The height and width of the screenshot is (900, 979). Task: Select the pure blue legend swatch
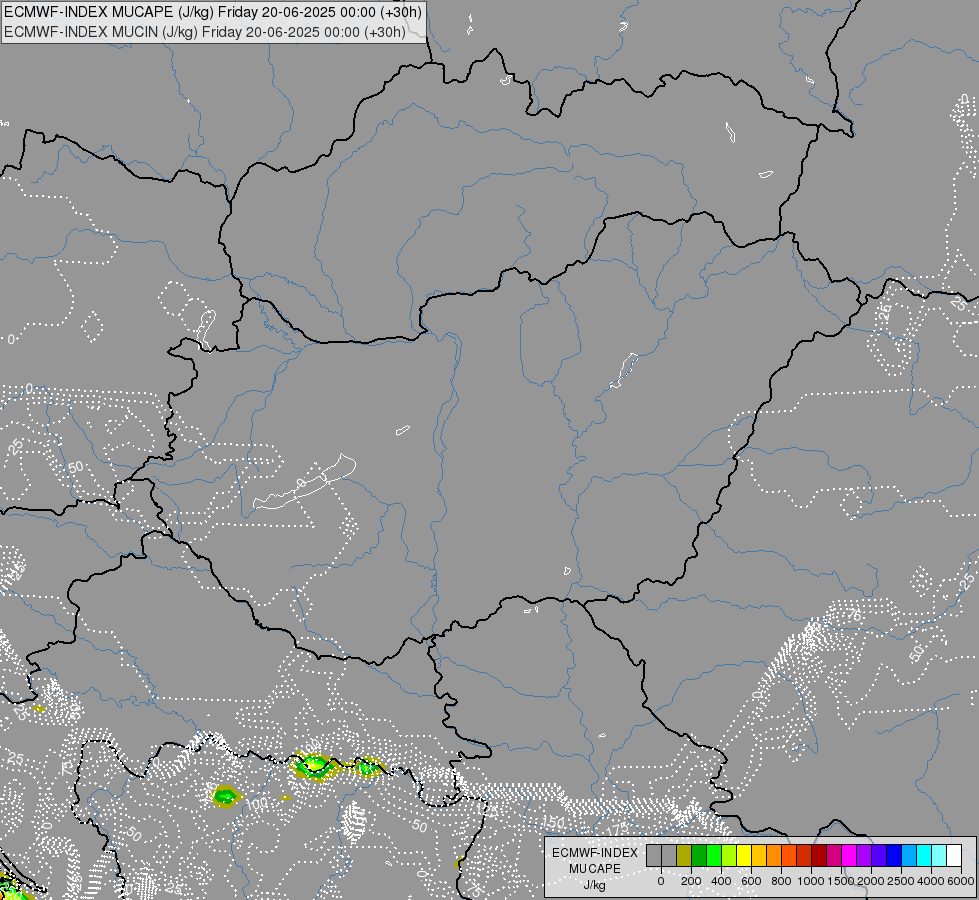[895, 855]
